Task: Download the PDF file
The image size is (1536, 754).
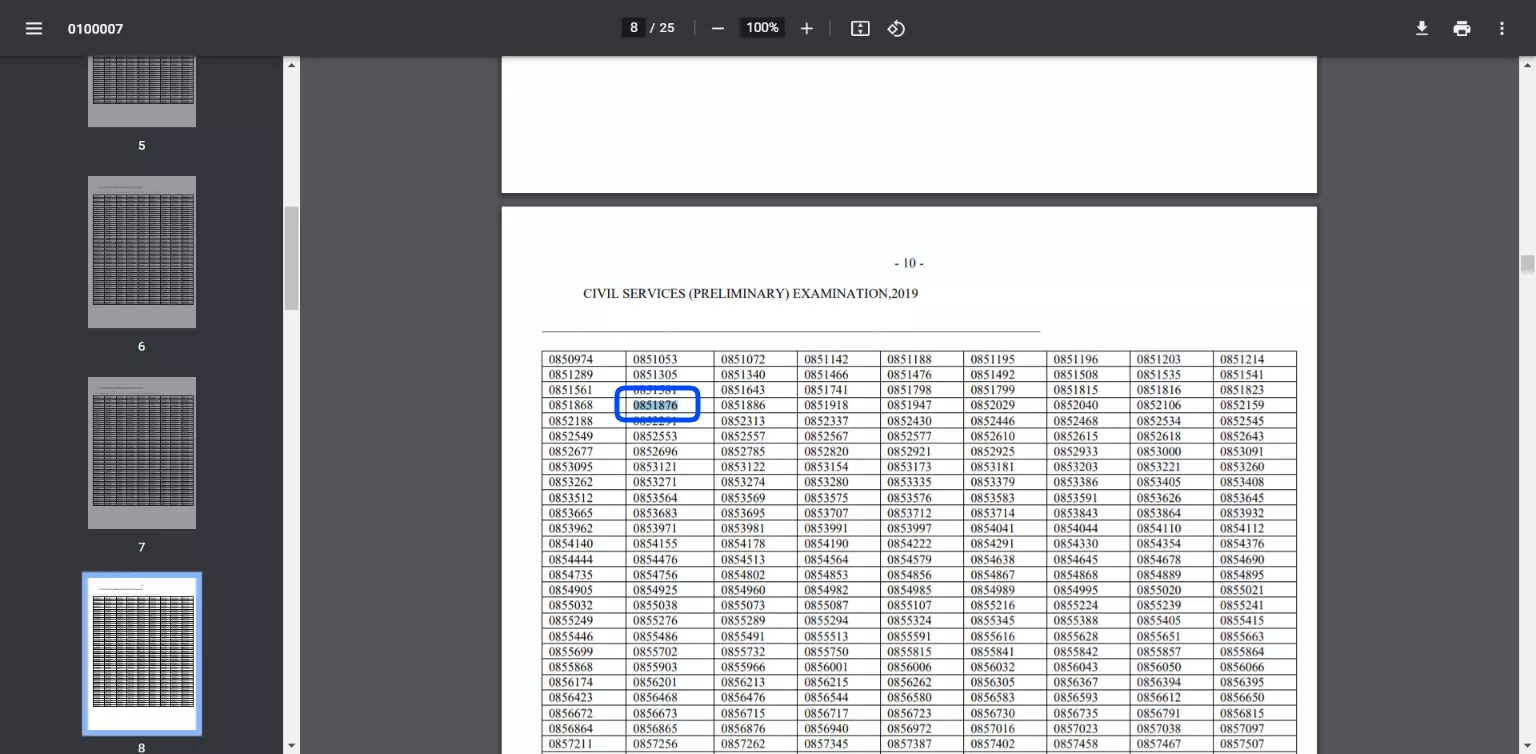Action: click(1421, 28)
